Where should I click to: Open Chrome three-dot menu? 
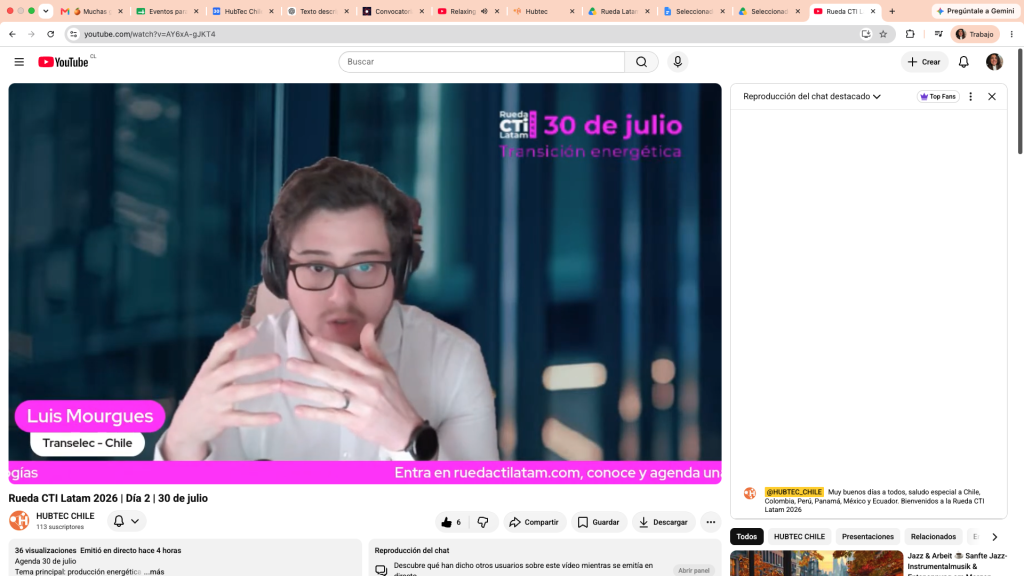(x=1012, y=34)
